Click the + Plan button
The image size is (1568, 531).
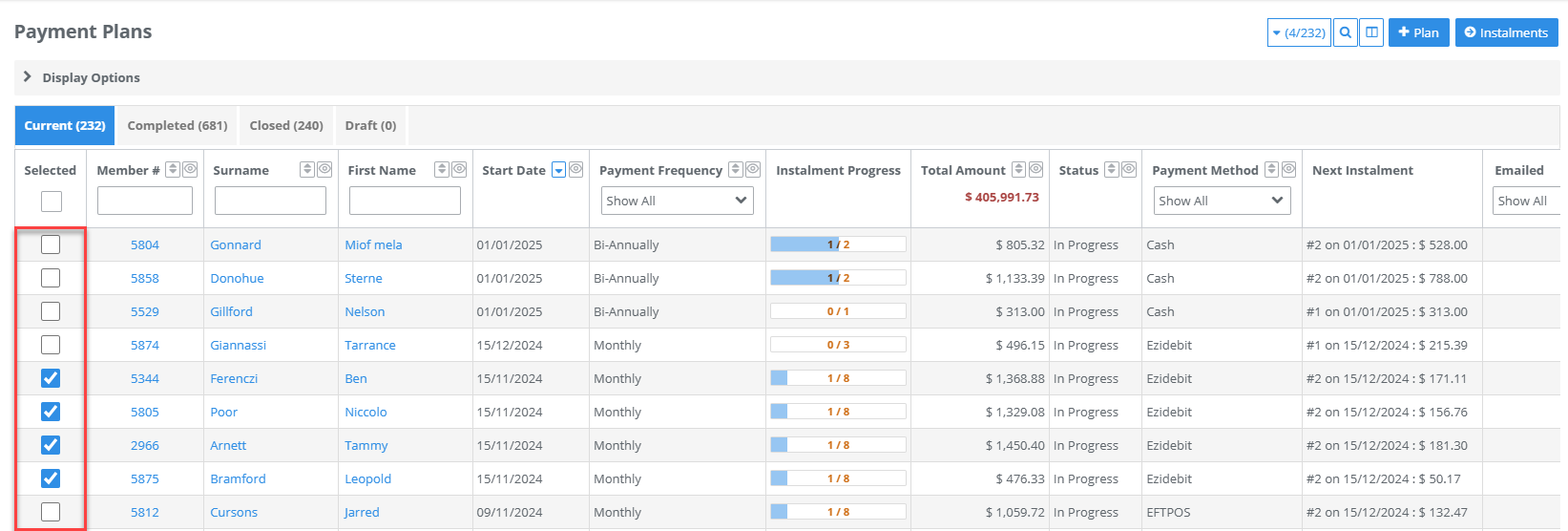[1419, 32]
